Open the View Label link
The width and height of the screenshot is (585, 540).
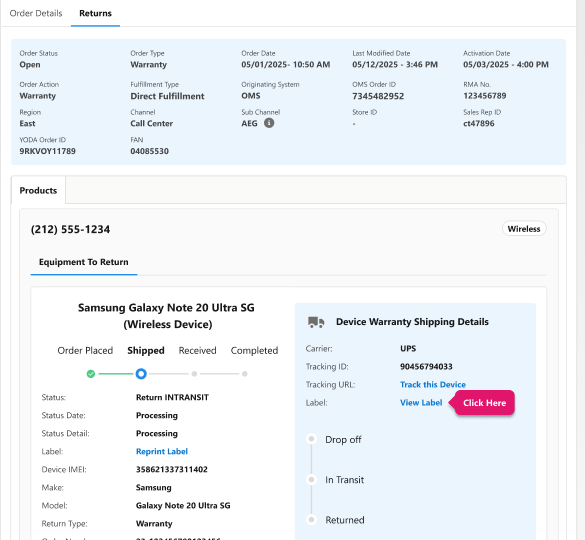[421, 403]
